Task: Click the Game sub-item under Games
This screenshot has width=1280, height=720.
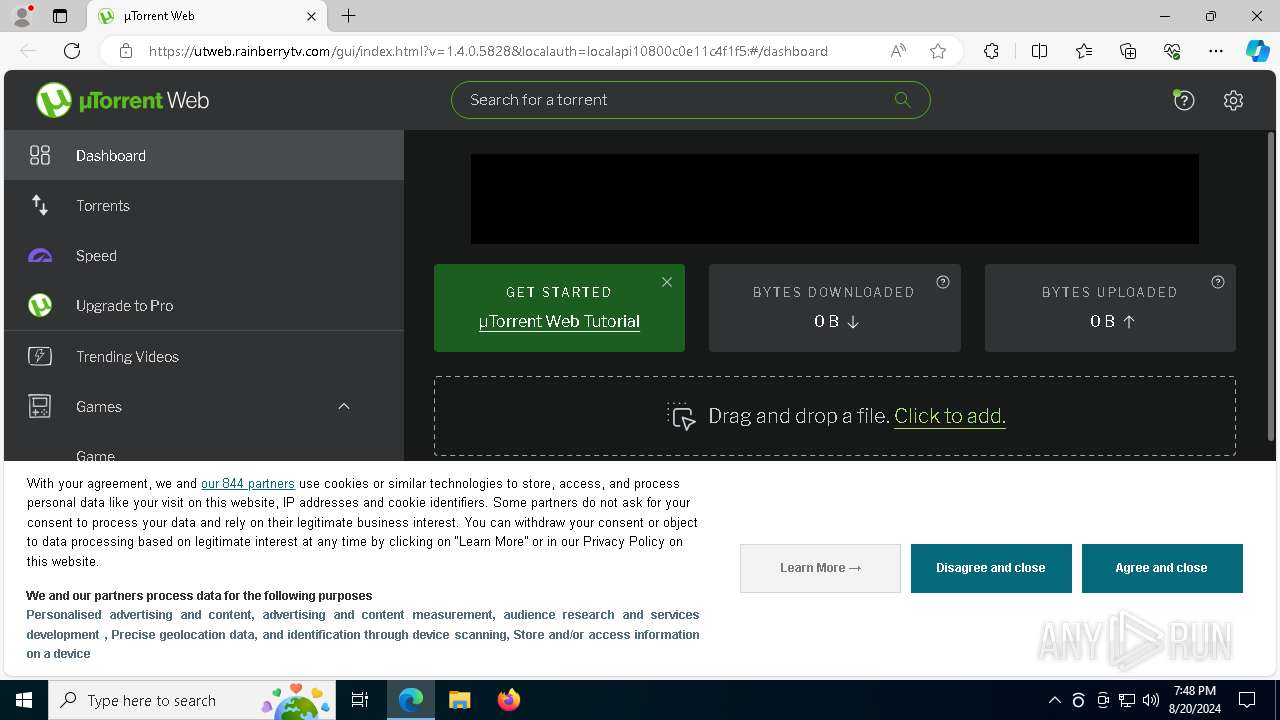Action: point(95,455)
